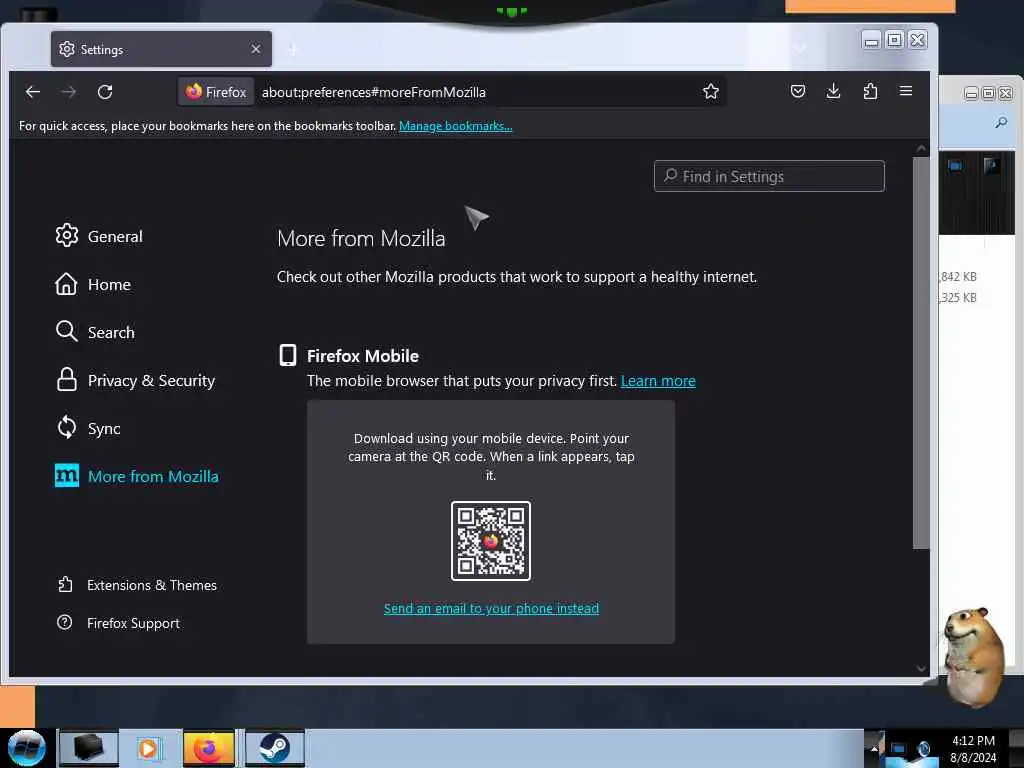Screen dimensions: 1024x768
Task: Open the Privacy & Security category
Action: pyautogui.click(x=135, y=381)
